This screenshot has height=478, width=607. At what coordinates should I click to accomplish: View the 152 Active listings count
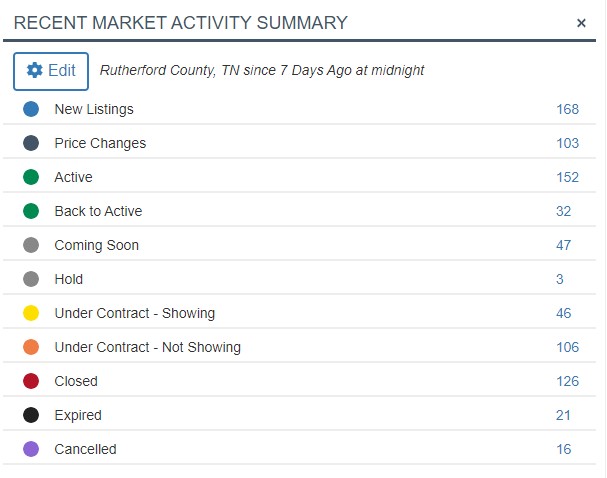568,177
